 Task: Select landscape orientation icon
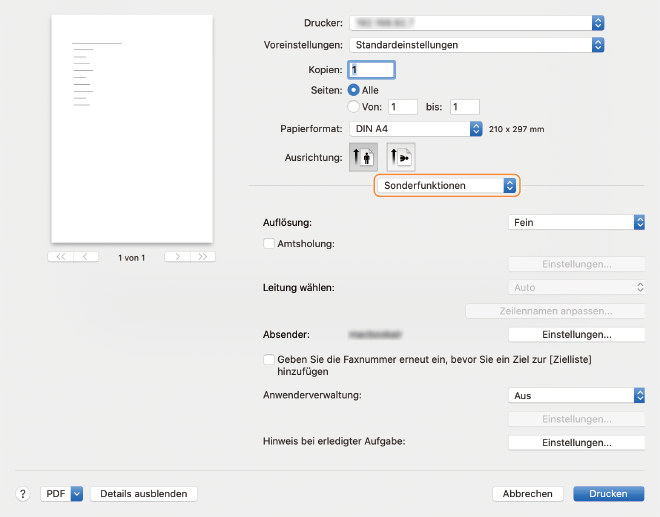[400, 156]
